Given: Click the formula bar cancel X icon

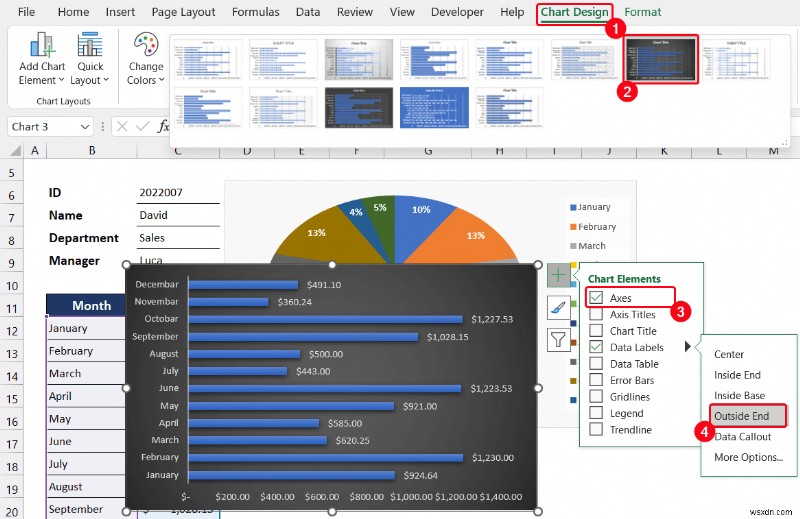Looking at the screenshot, I should [122, 126].
